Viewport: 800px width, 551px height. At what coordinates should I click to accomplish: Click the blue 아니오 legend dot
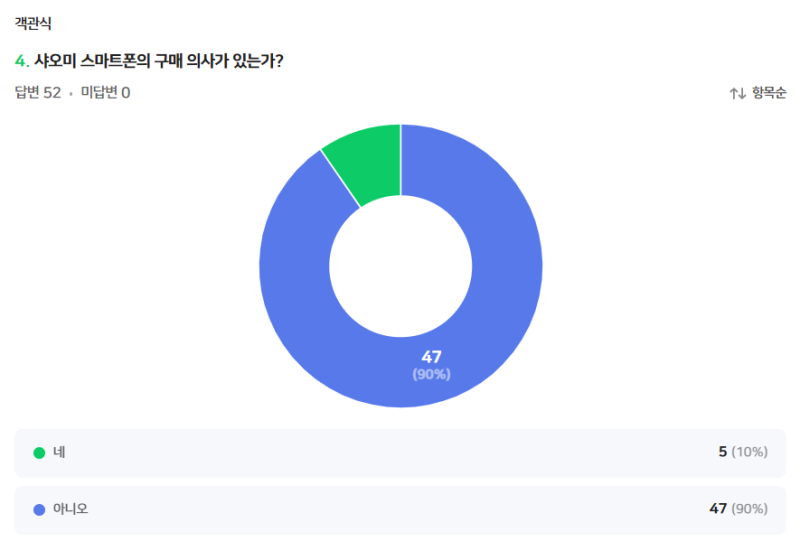coord(39,510)
